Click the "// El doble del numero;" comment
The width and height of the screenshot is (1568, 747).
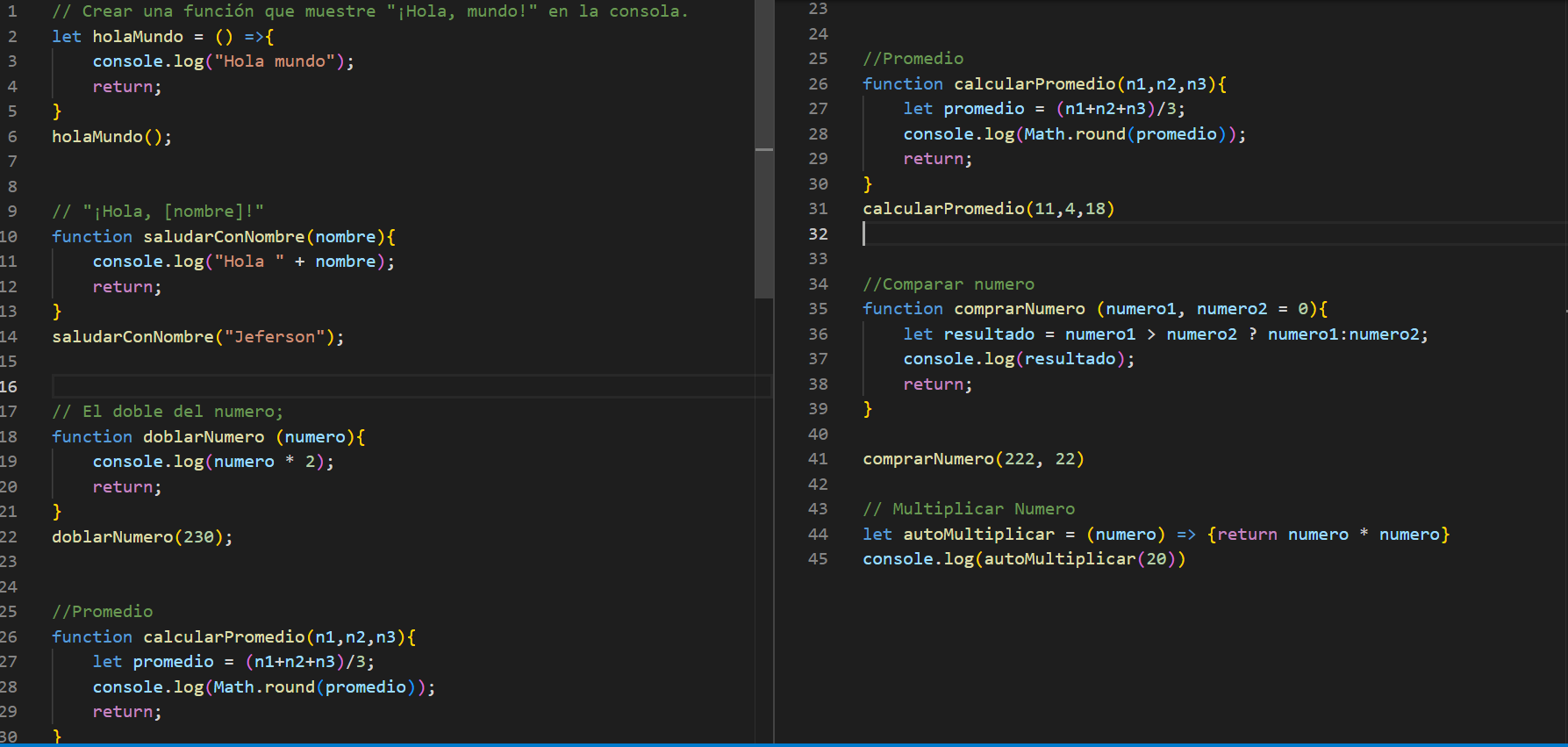click(x=168, y=412)
